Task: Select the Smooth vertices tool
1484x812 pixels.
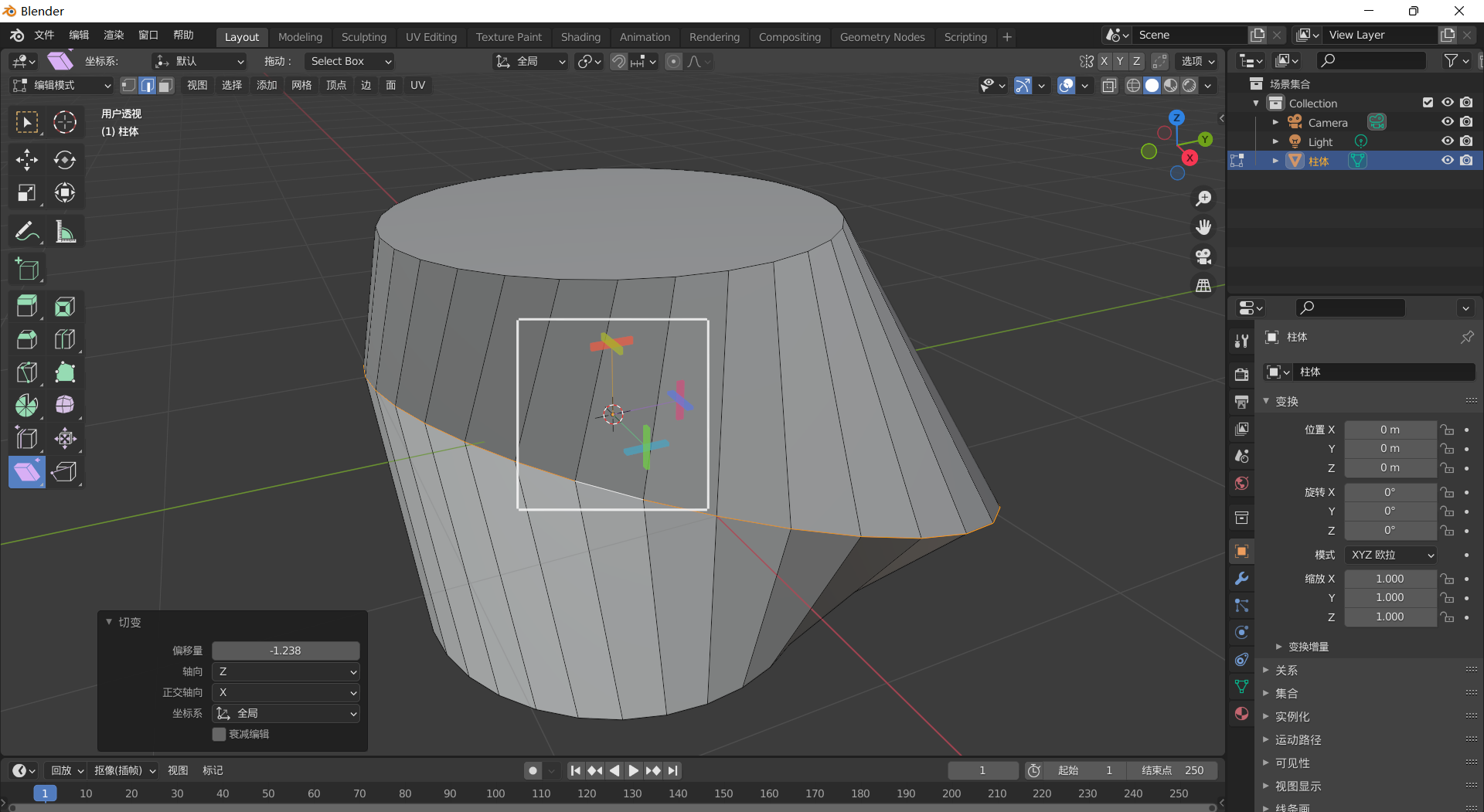Action: pos(65,405)
